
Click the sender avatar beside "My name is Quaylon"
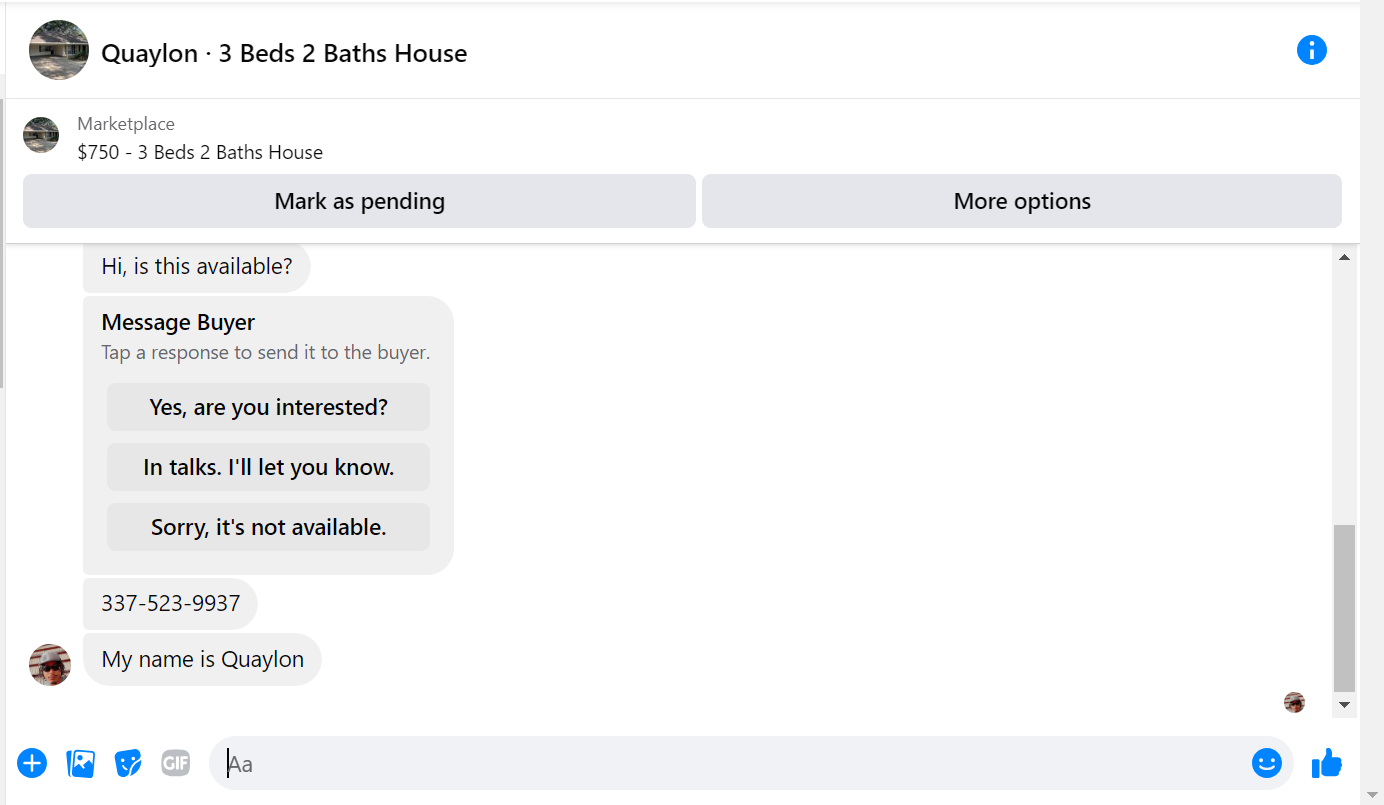tap(50, 665)
